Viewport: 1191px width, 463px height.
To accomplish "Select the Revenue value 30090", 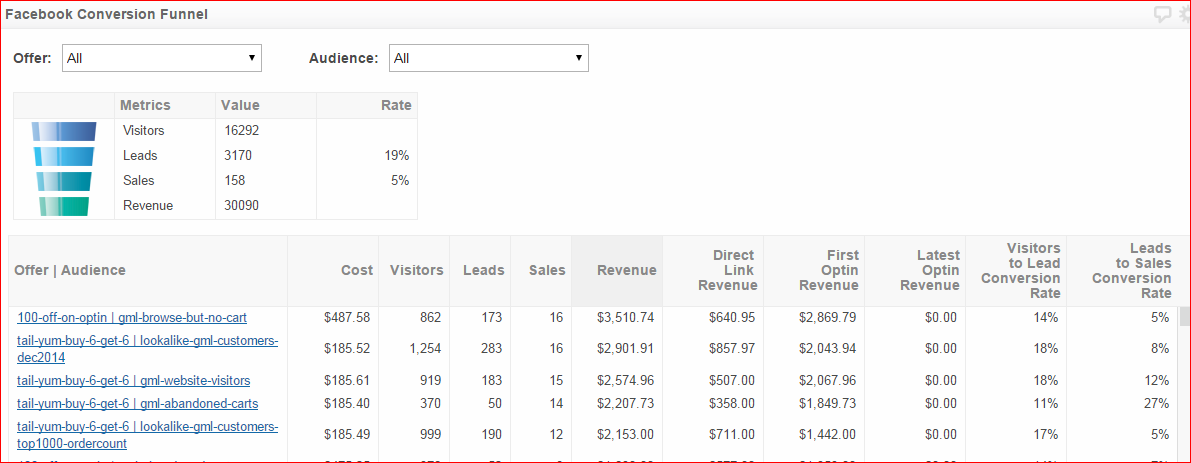I will point(242,206).
